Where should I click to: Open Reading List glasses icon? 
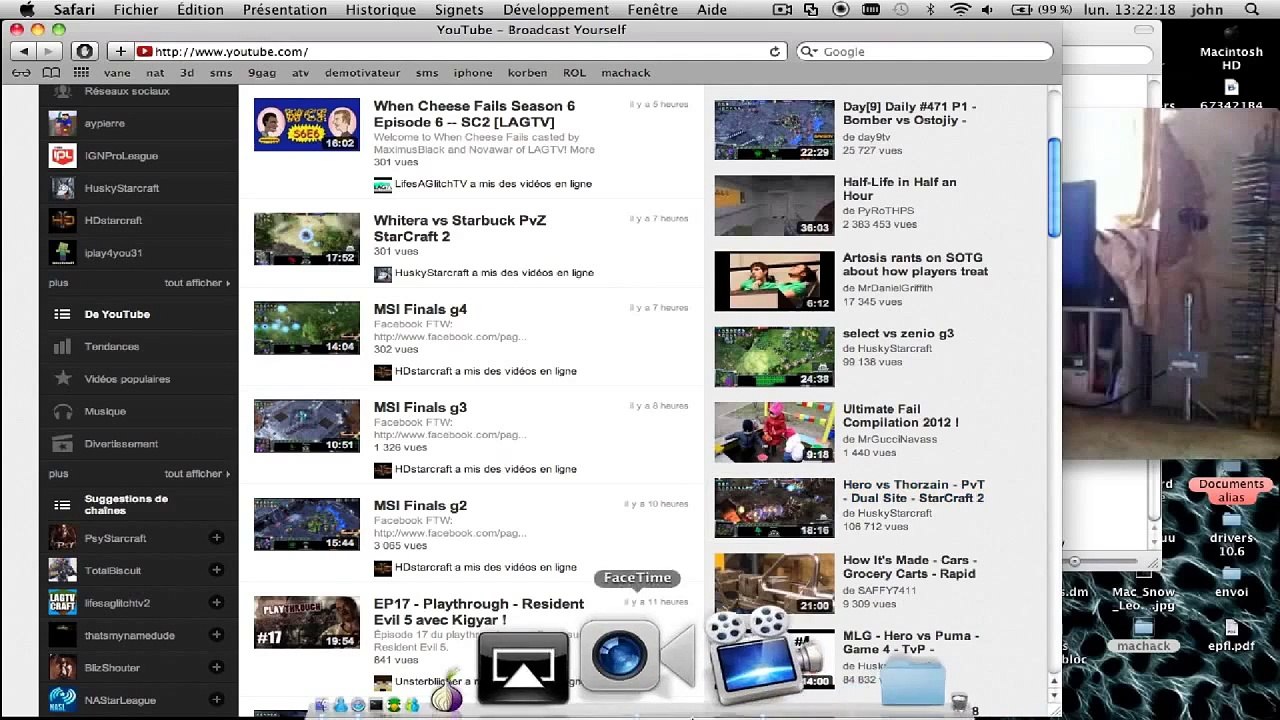click(21, 73)
